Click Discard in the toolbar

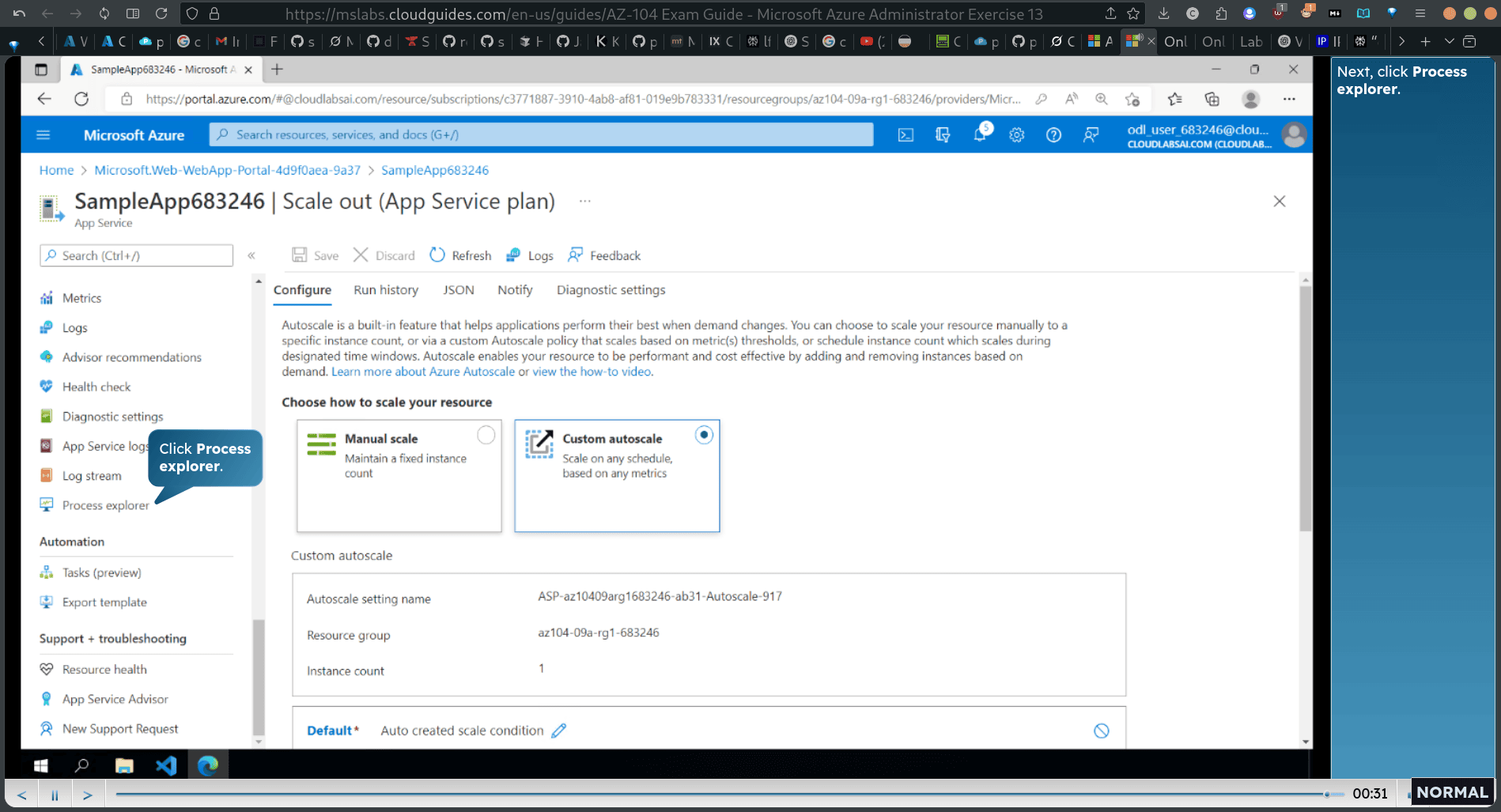coord(384,255)
